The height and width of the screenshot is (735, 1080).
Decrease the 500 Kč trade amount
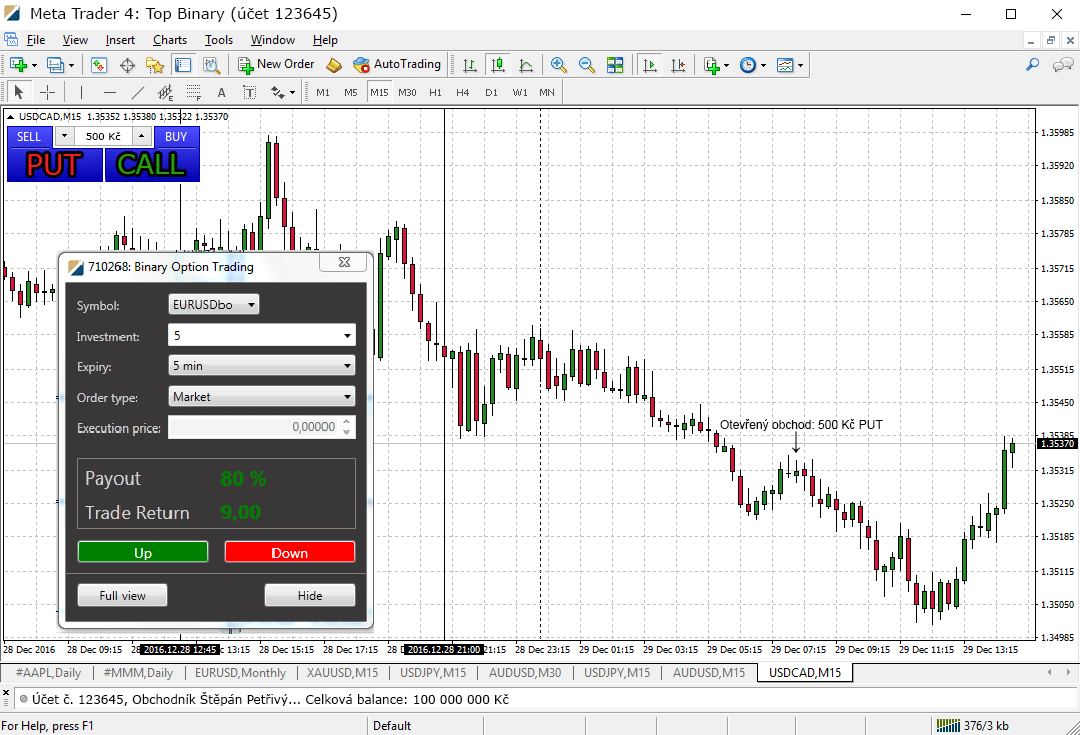[x=64, y=136]
